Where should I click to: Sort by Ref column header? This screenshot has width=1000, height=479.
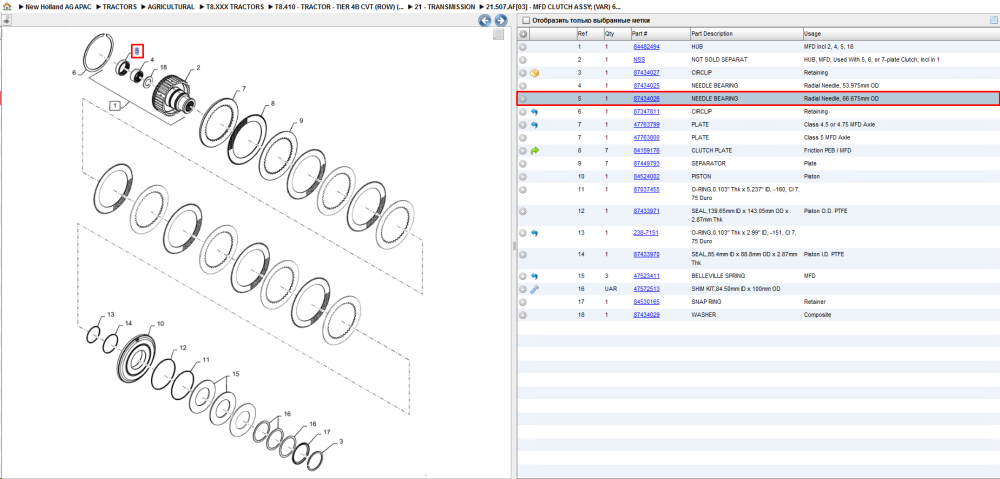(x=589, y=34)
